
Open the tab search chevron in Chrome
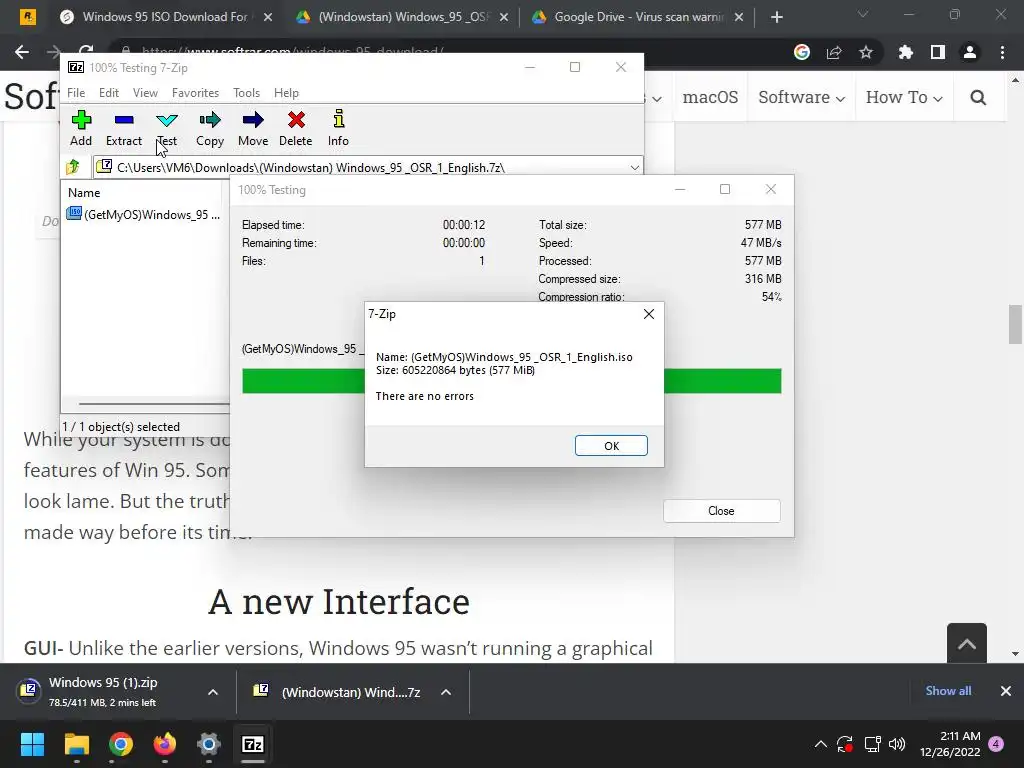point(863,14)
